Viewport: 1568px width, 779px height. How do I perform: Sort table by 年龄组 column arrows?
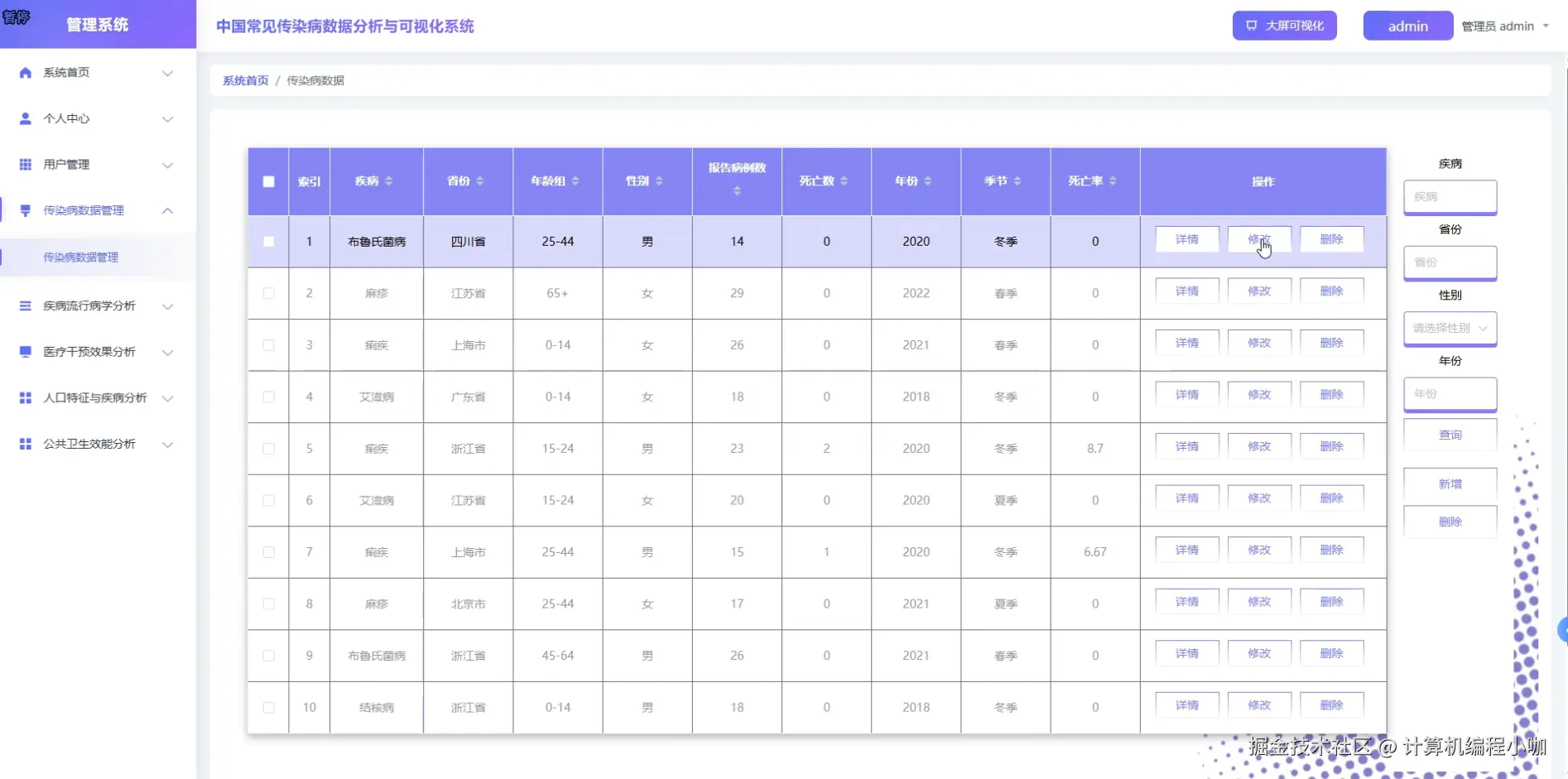click(575, 181)
